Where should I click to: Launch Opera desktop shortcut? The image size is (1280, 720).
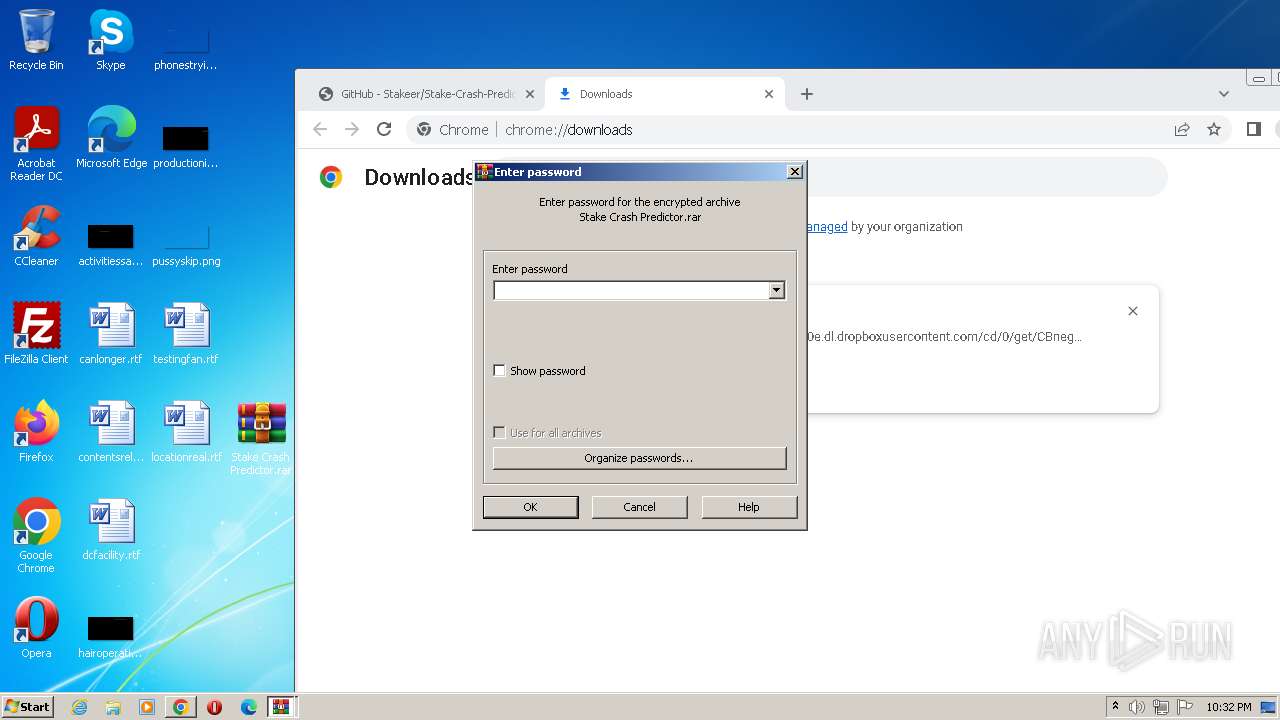[36, 628]
